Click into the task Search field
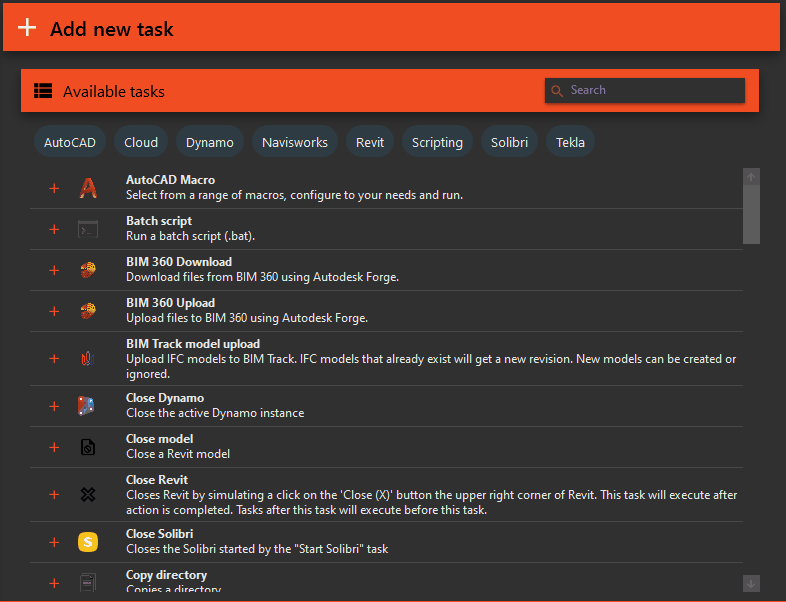Image resolution: width=786 pixels, height=602 pixels. click(652, 90)
